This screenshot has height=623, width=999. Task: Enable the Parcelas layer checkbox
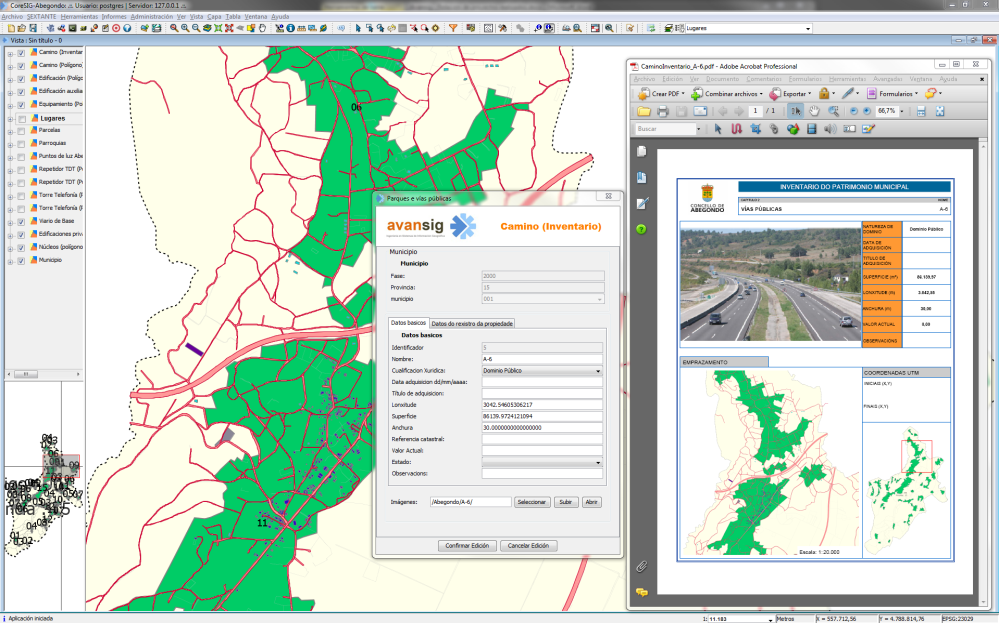21,131
